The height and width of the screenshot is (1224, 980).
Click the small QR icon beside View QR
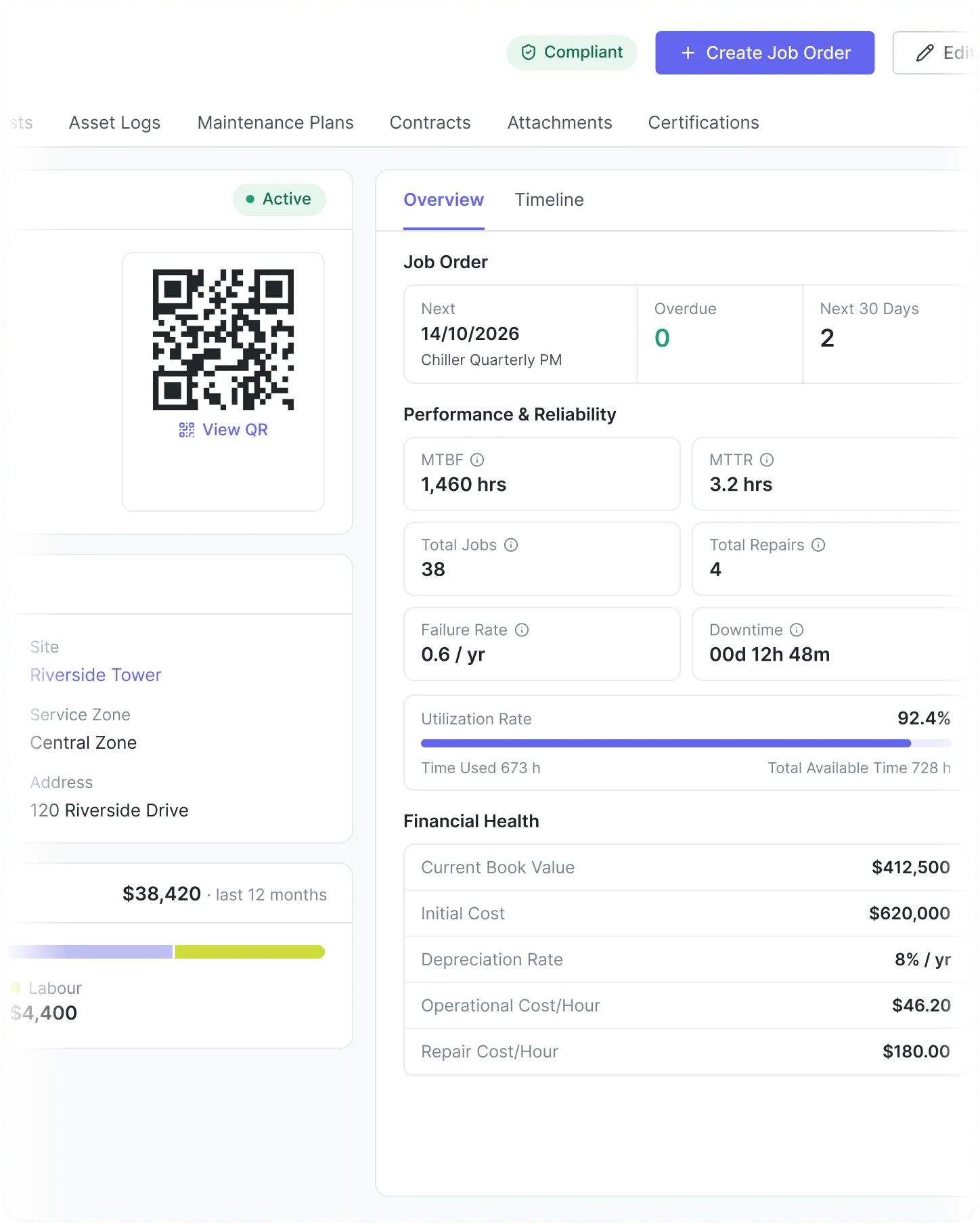click(x=187, y=430)
